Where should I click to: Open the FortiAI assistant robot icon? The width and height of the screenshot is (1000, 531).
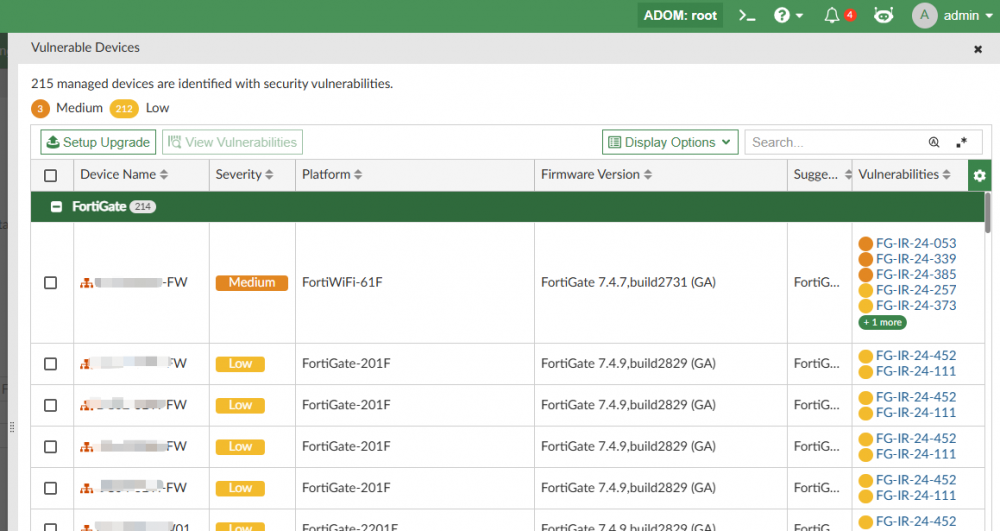(883, 15)
